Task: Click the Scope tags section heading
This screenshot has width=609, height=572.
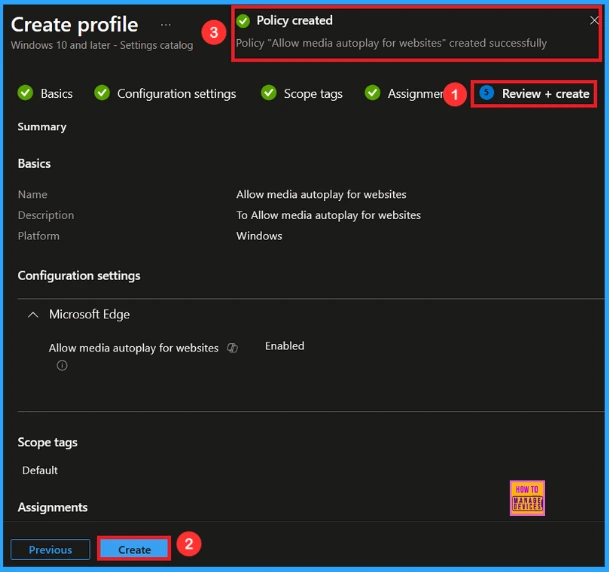Action: click(47, 442)
